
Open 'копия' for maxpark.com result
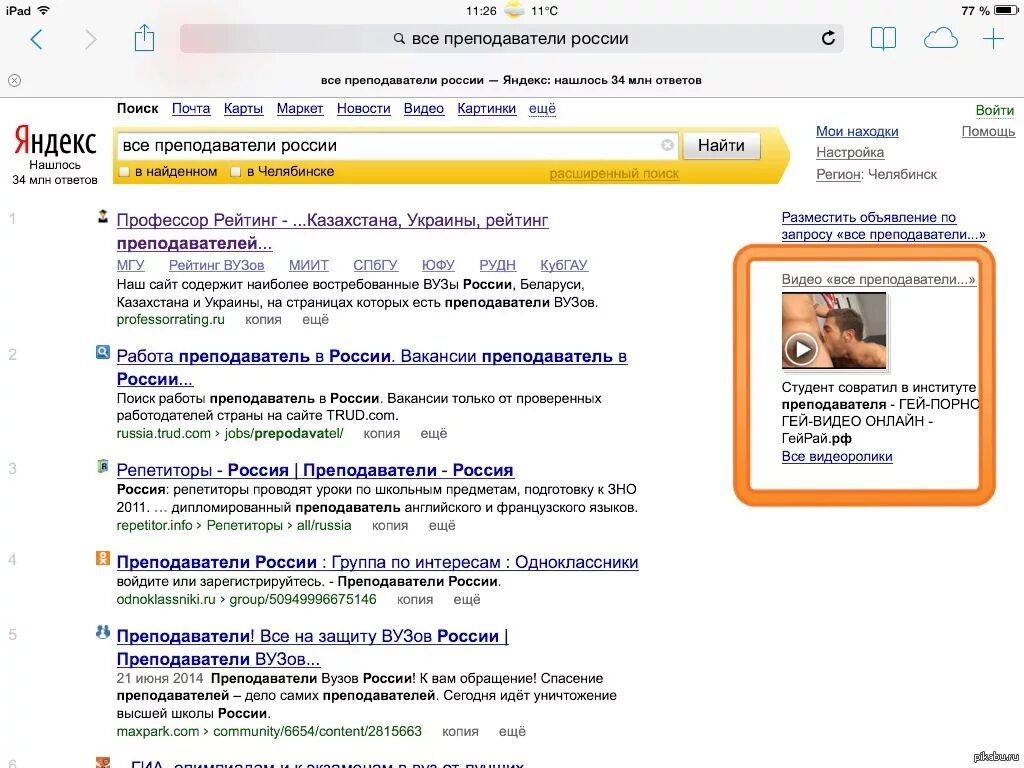click(x=460, y=731)
